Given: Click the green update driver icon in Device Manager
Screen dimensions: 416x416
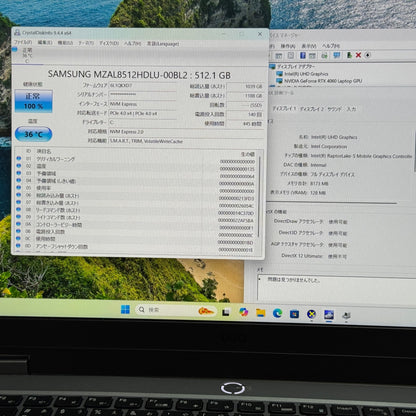Looking at the screenshot, I should click(349, 55).
